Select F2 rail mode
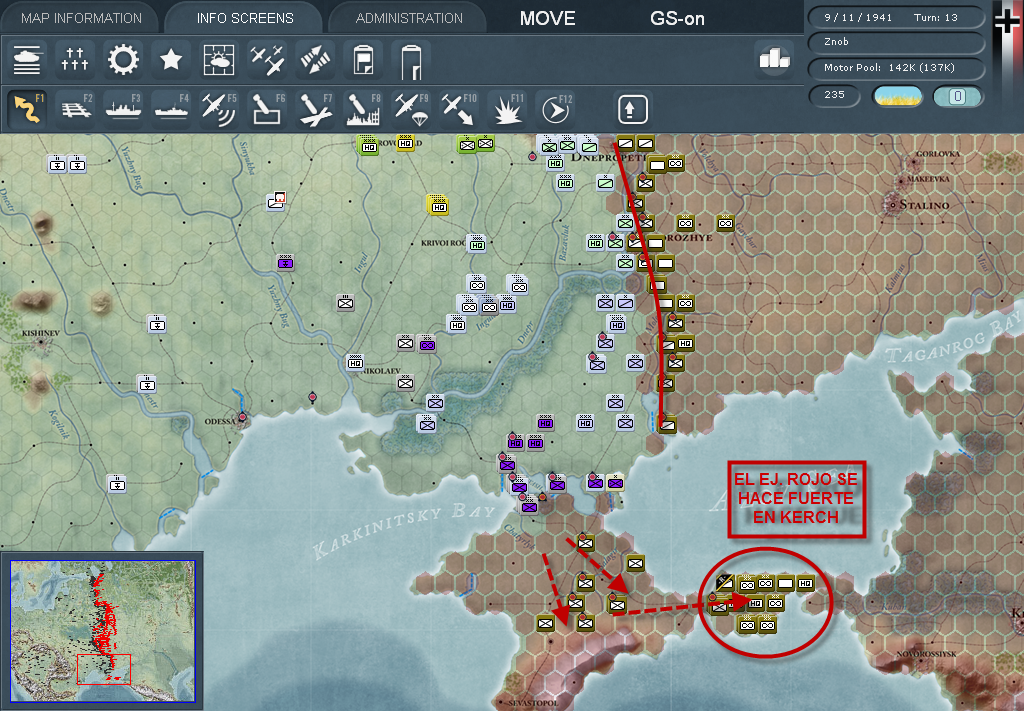 [x=76, y=108]
